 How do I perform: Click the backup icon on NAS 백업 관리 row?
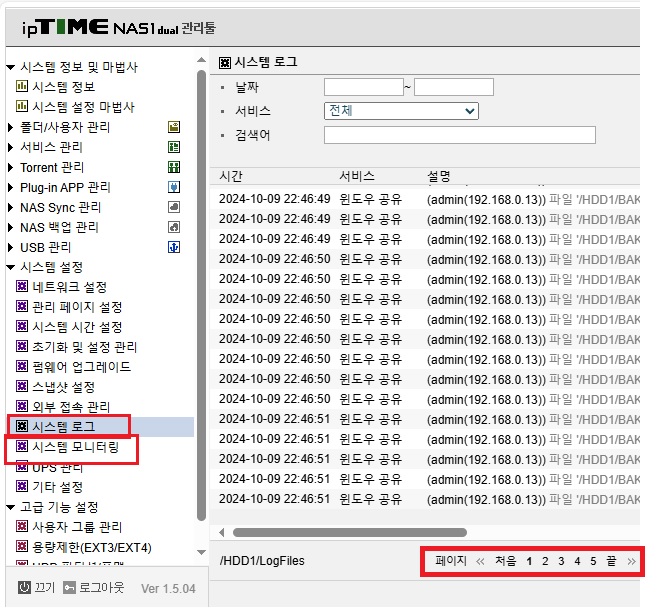coord(174,227)
